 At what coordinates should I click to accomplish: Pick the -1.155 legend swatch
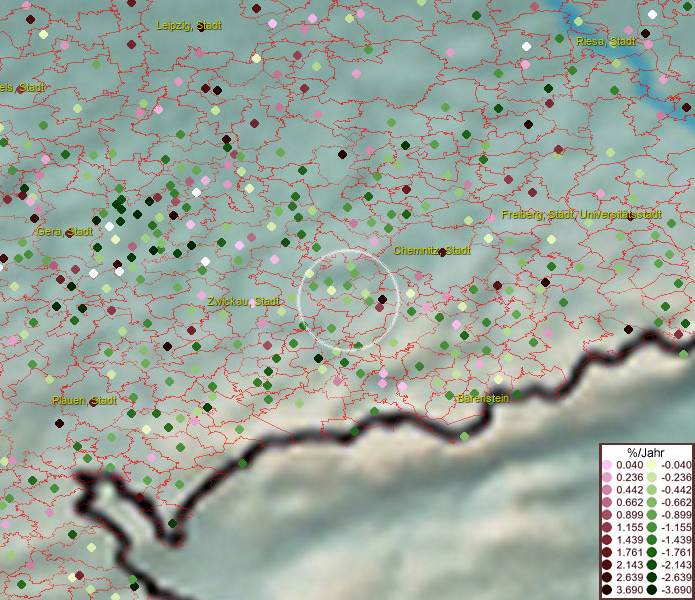point(652,527)
